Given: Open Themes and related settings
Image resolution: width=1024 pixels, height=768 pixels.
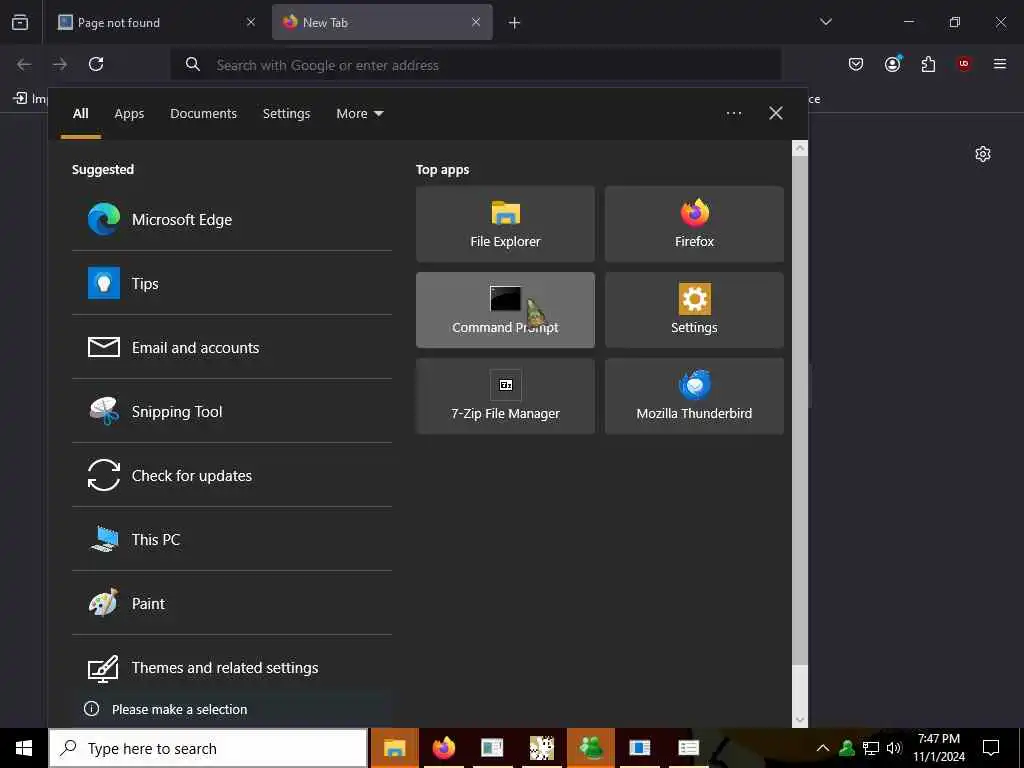Looking at the screenshot, I should click(x=232, y=667).
